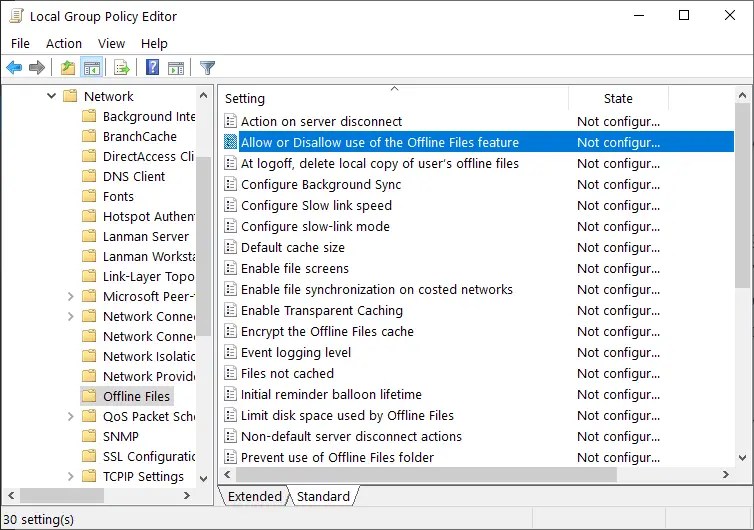754x530 pixels.
Task: Click policy icon beside Files not cached
Action: (x=231, y=373)
